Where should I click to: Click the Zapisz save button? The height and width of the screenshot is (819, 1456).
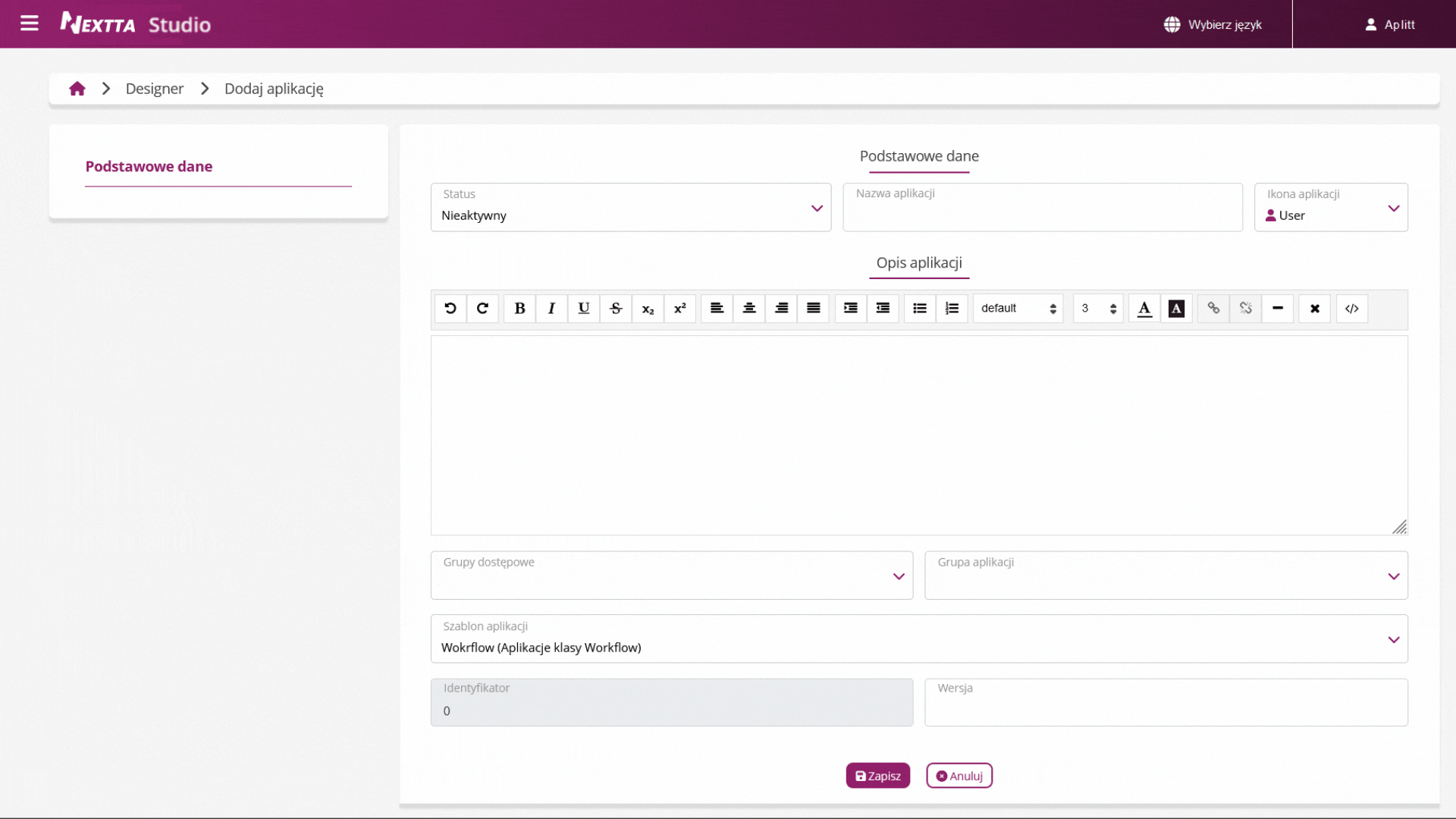(x=877, y=776)
